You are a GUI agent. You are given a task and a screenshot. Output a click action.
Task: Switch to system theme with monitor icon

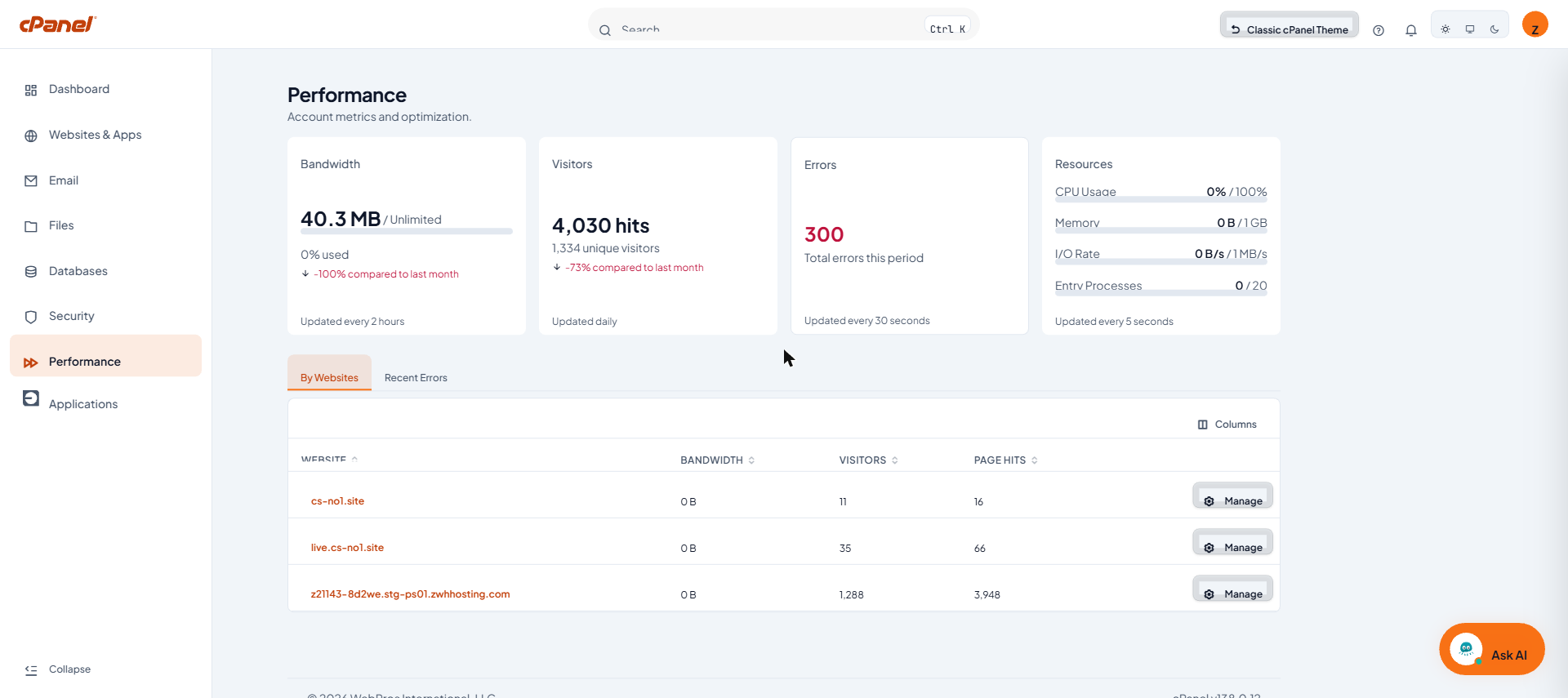pyautogui.click(x=1470, y=29)
